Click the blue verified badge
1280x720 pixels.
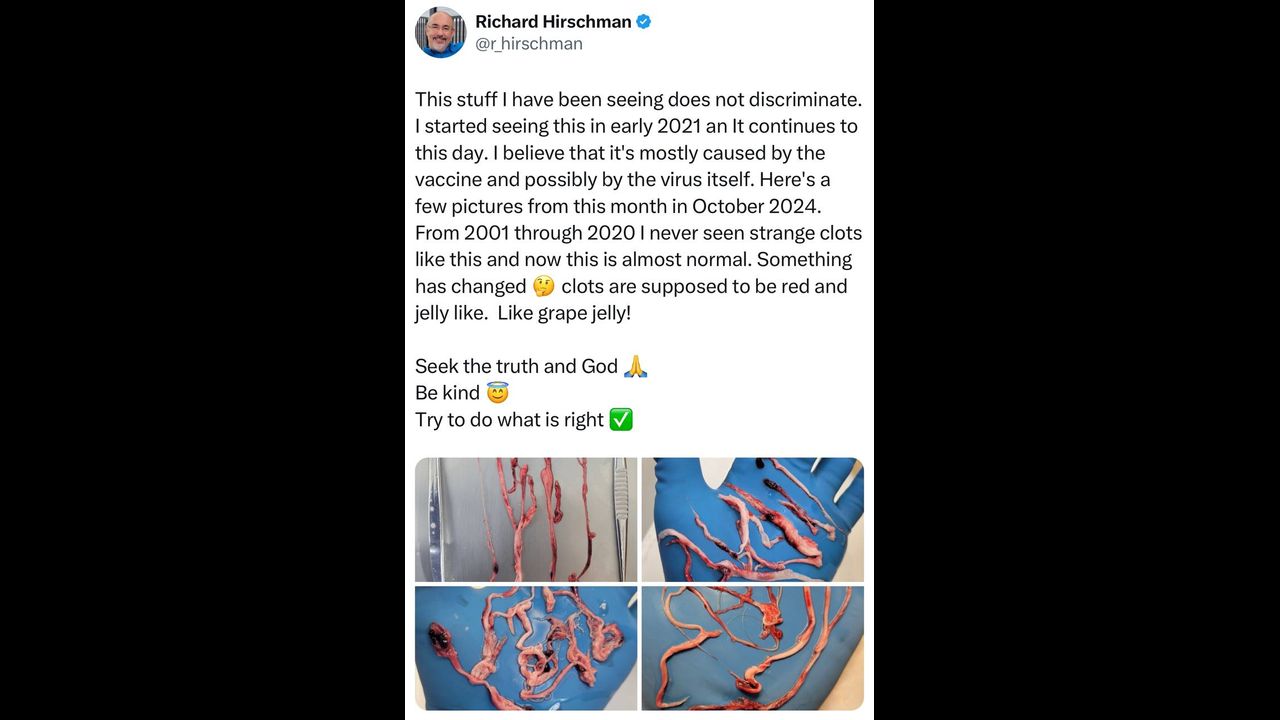point(644,21)
